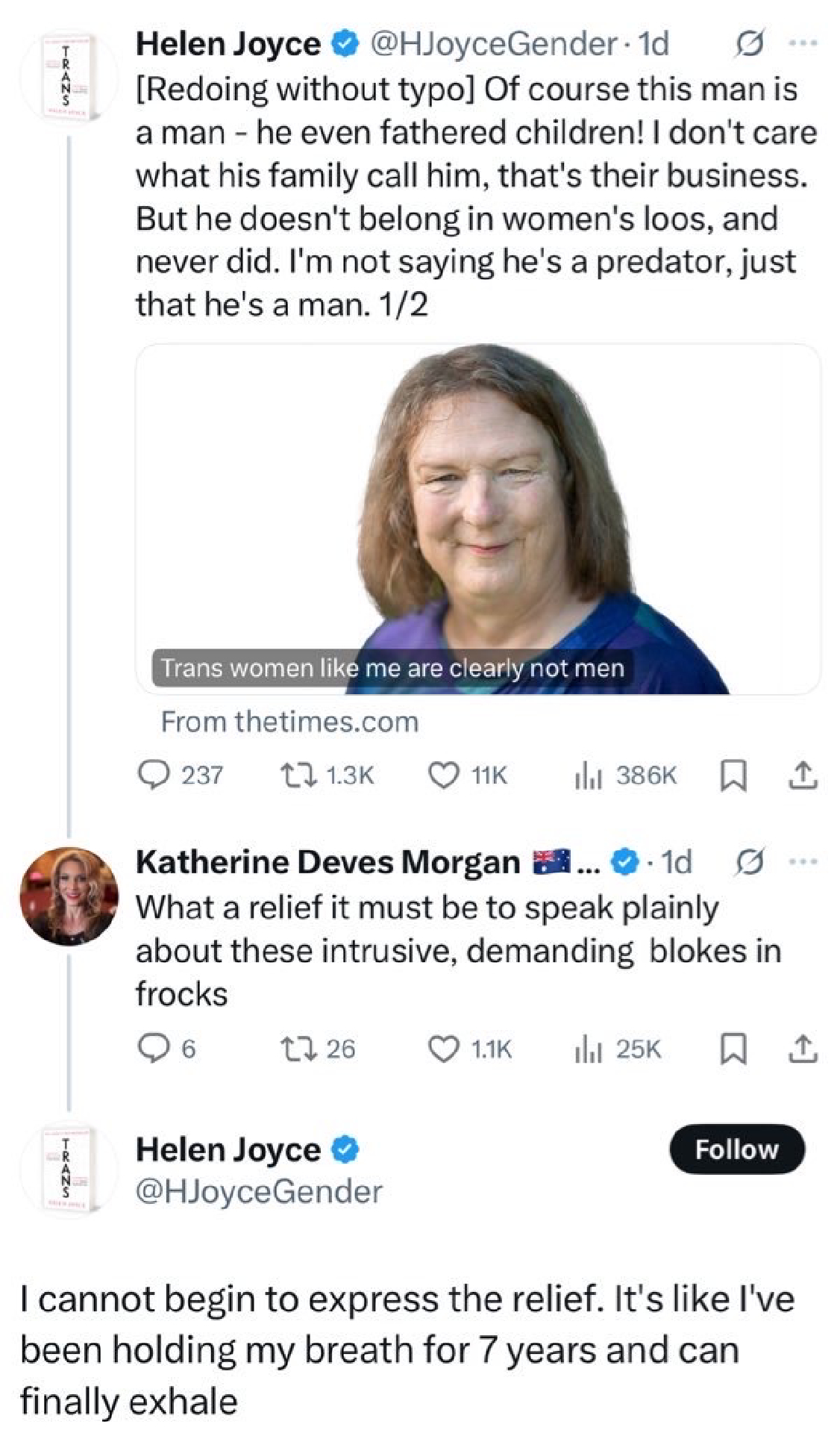Viewport: 840px width, 1433px height.
Task: Open more options on Helen Joyce's tweet
Action: tap(803, 44)
